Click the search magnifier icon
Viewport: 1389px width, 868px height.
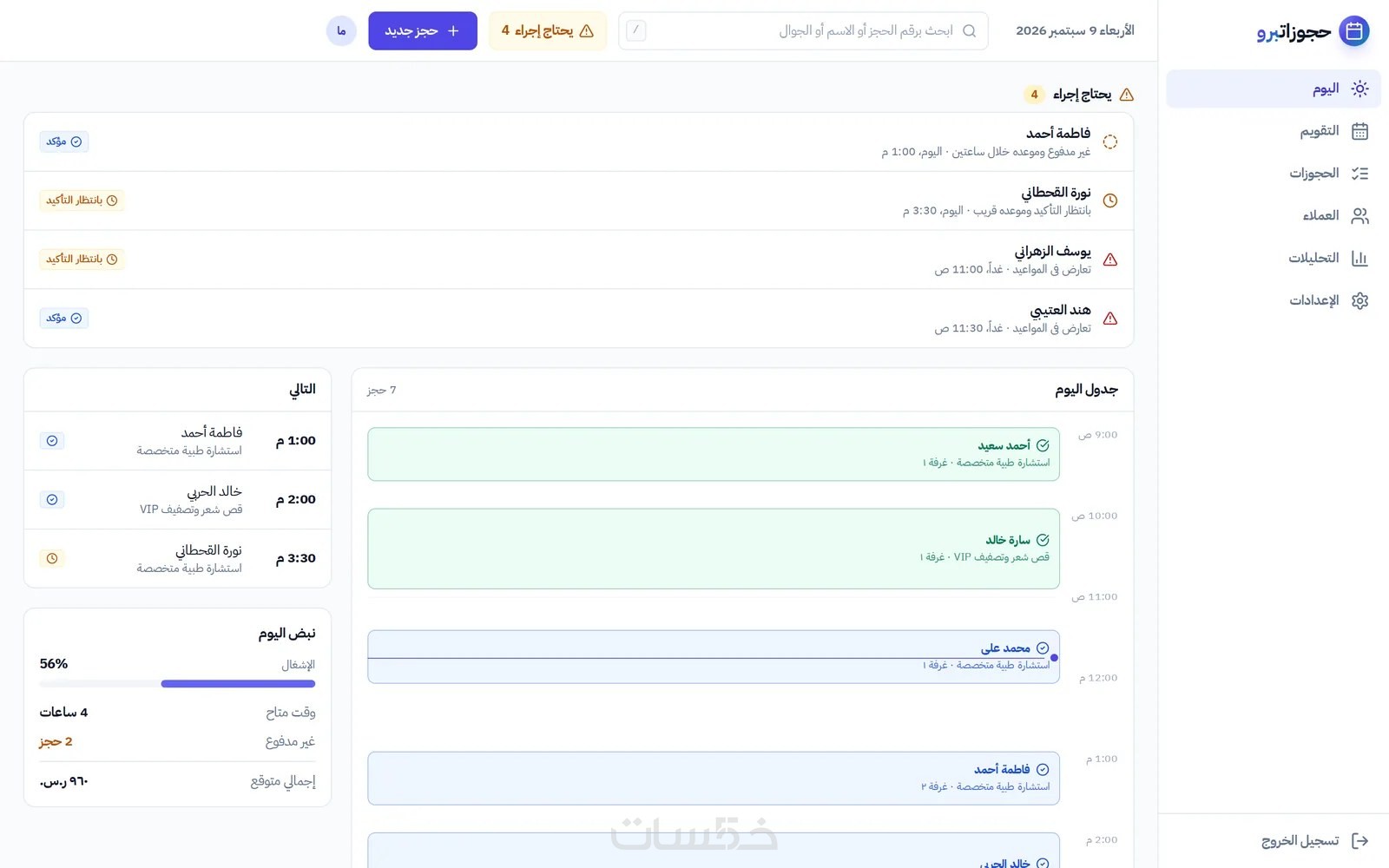click(x=970, y=31)
